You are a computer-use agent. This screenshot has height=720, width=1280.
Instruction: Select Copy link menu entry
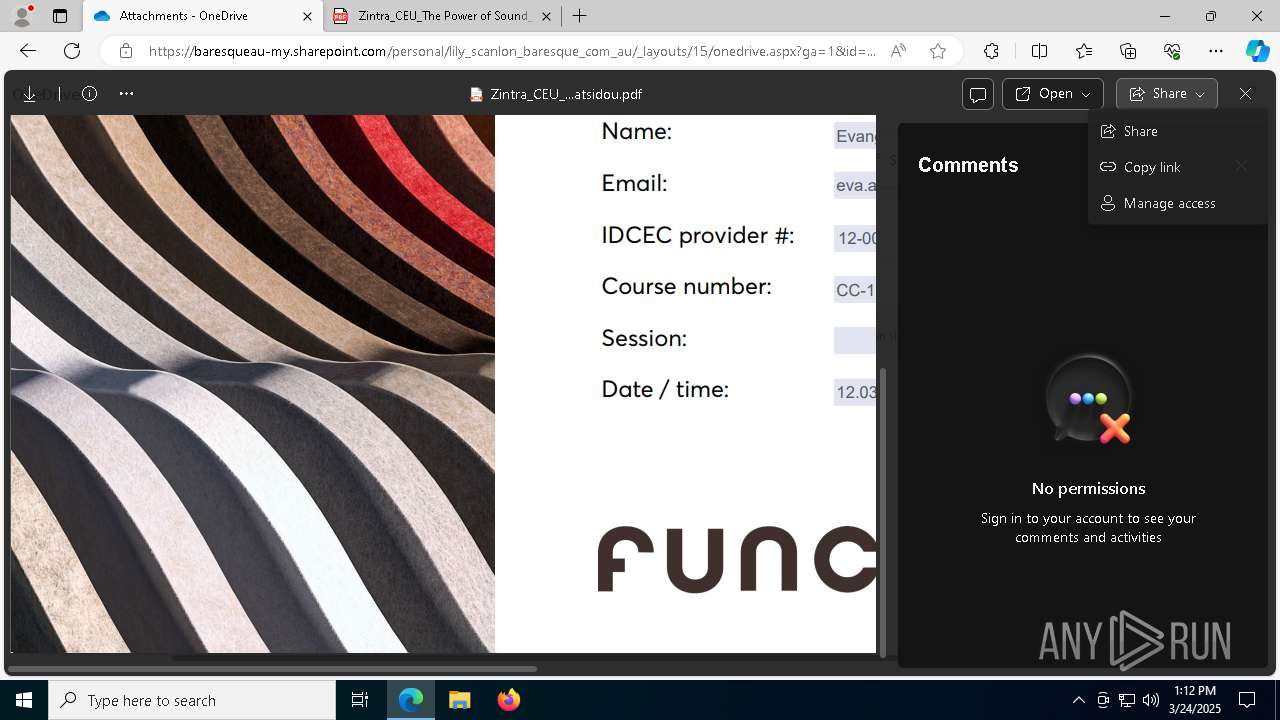(1177, 167)
